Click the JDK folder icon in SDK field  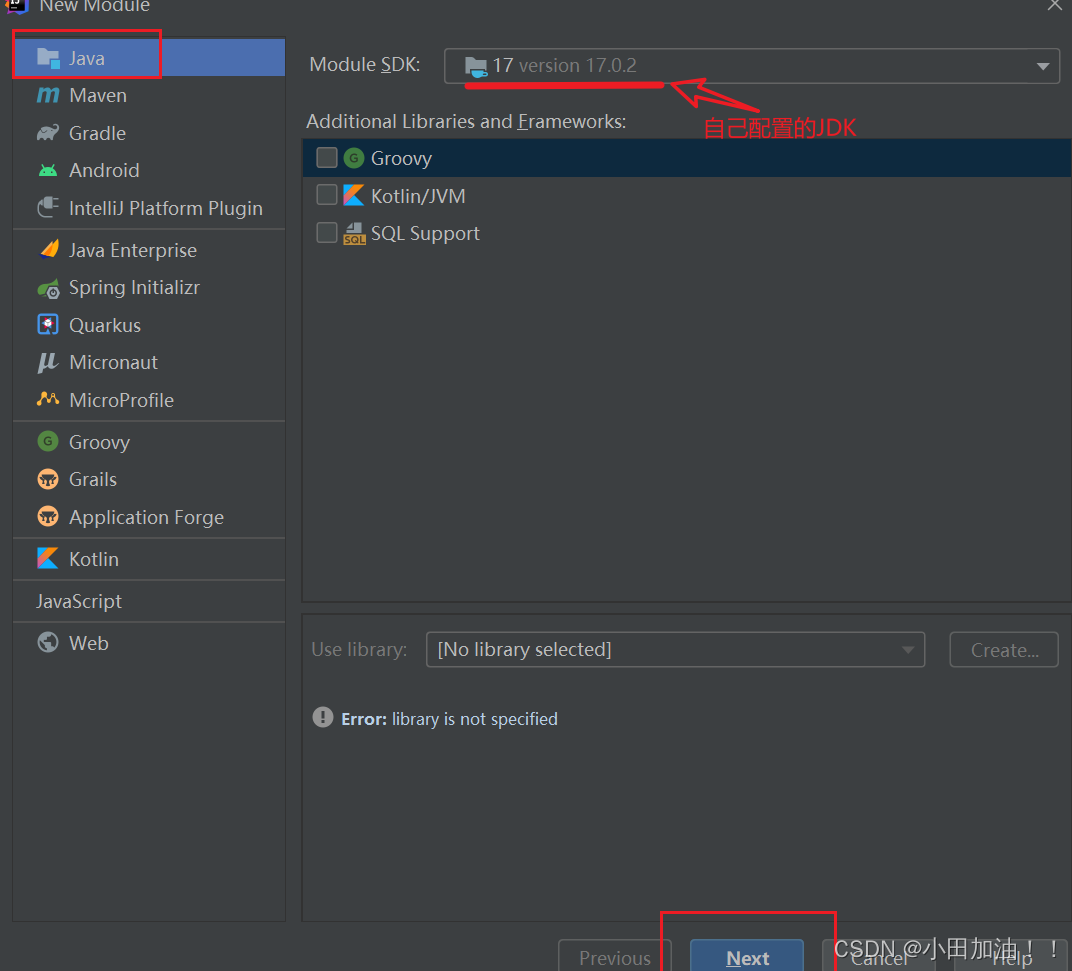pyautogui.click(x=476, y=67)
